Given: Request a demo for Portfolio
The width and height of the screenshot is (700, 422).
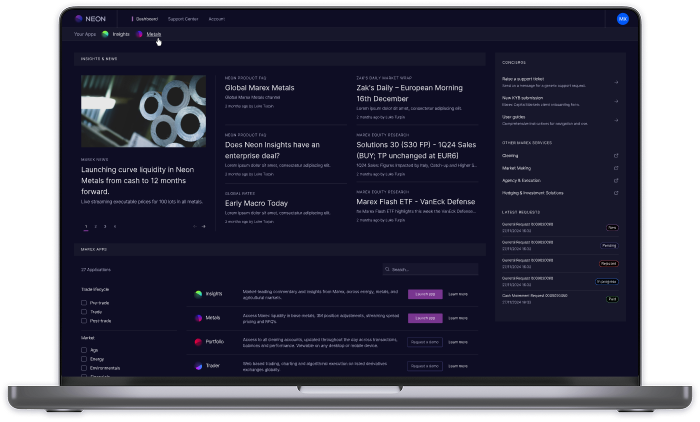Looking at the screenshot, I should click(424, 341).
